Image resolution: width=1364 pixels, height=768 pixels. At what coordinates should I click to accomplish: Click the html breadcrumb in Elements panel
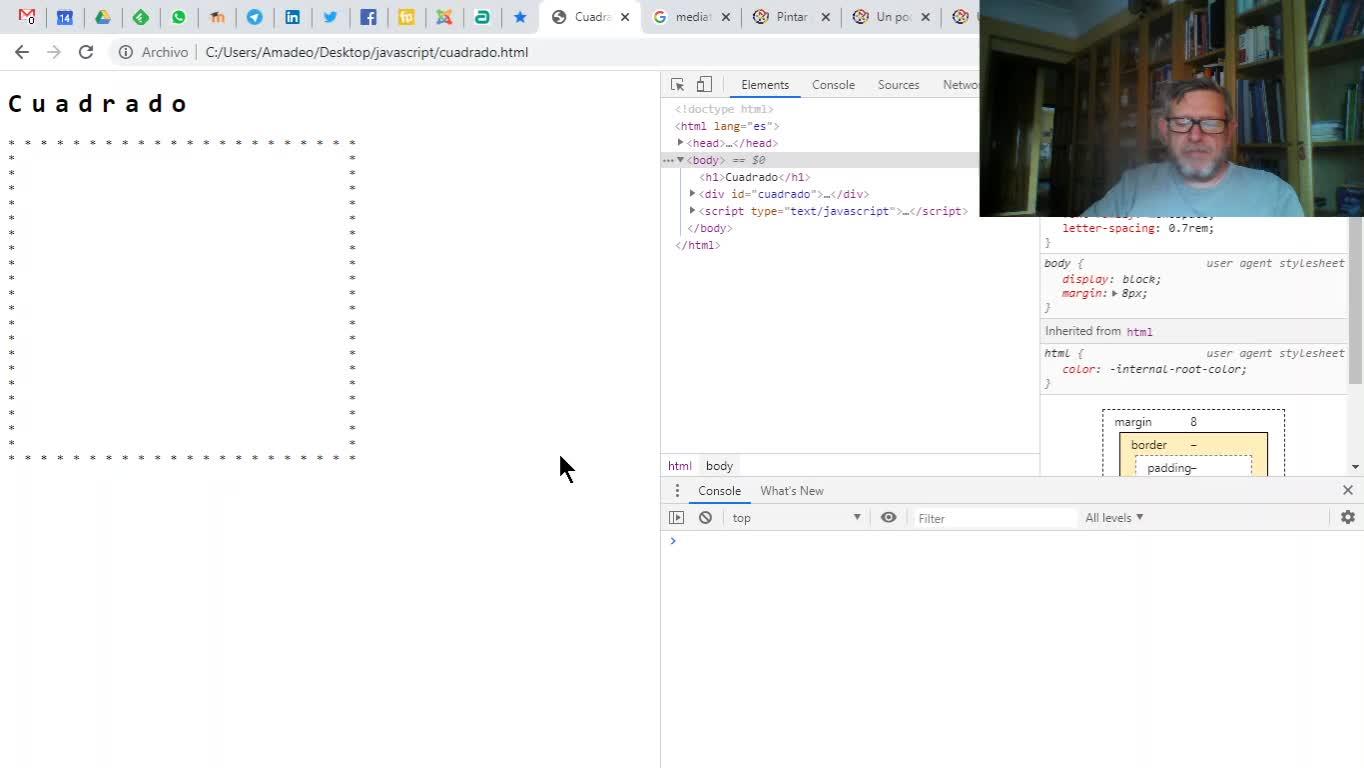tap(679, 466)
